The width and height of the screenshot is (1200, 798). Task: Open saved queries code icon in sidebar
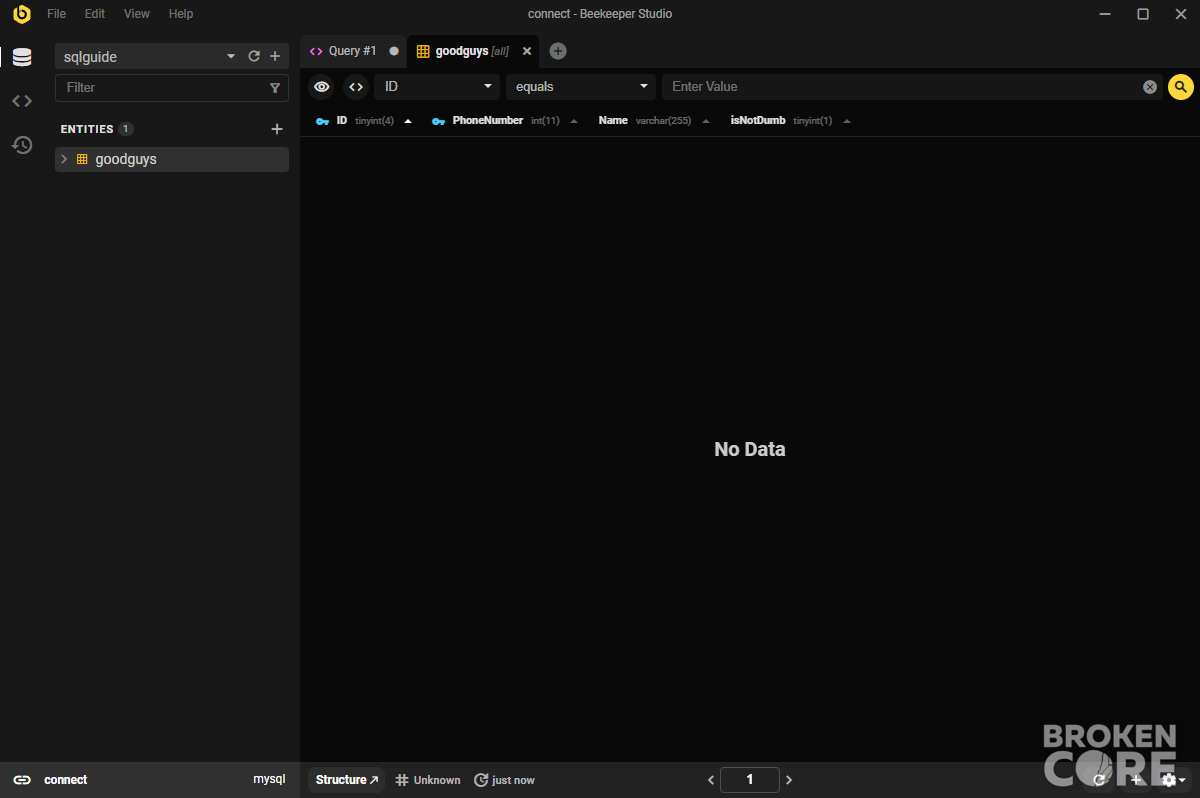pos(22,101)
